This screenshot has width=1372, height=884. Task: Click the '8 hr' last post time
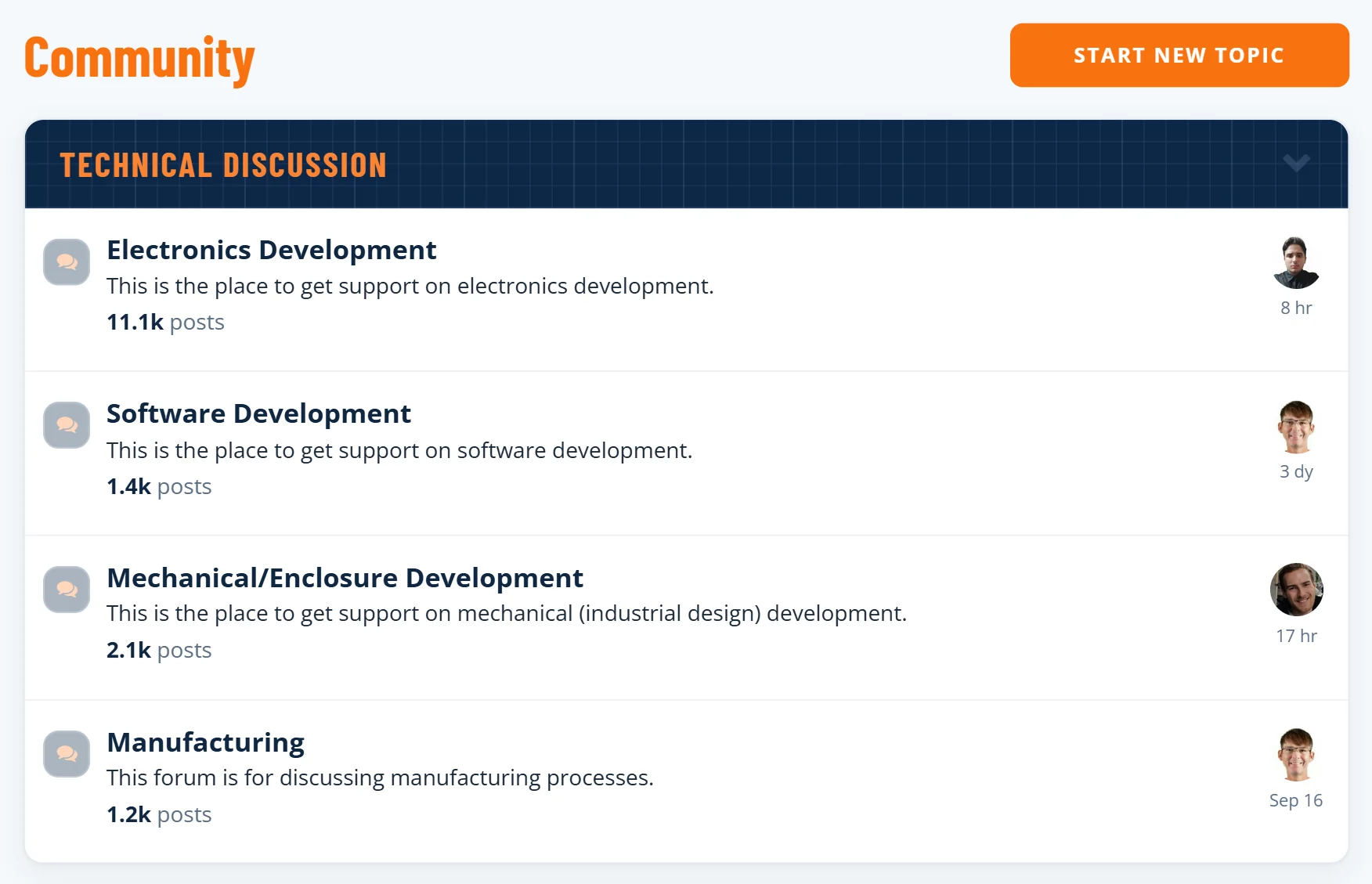pos(1296,308)
